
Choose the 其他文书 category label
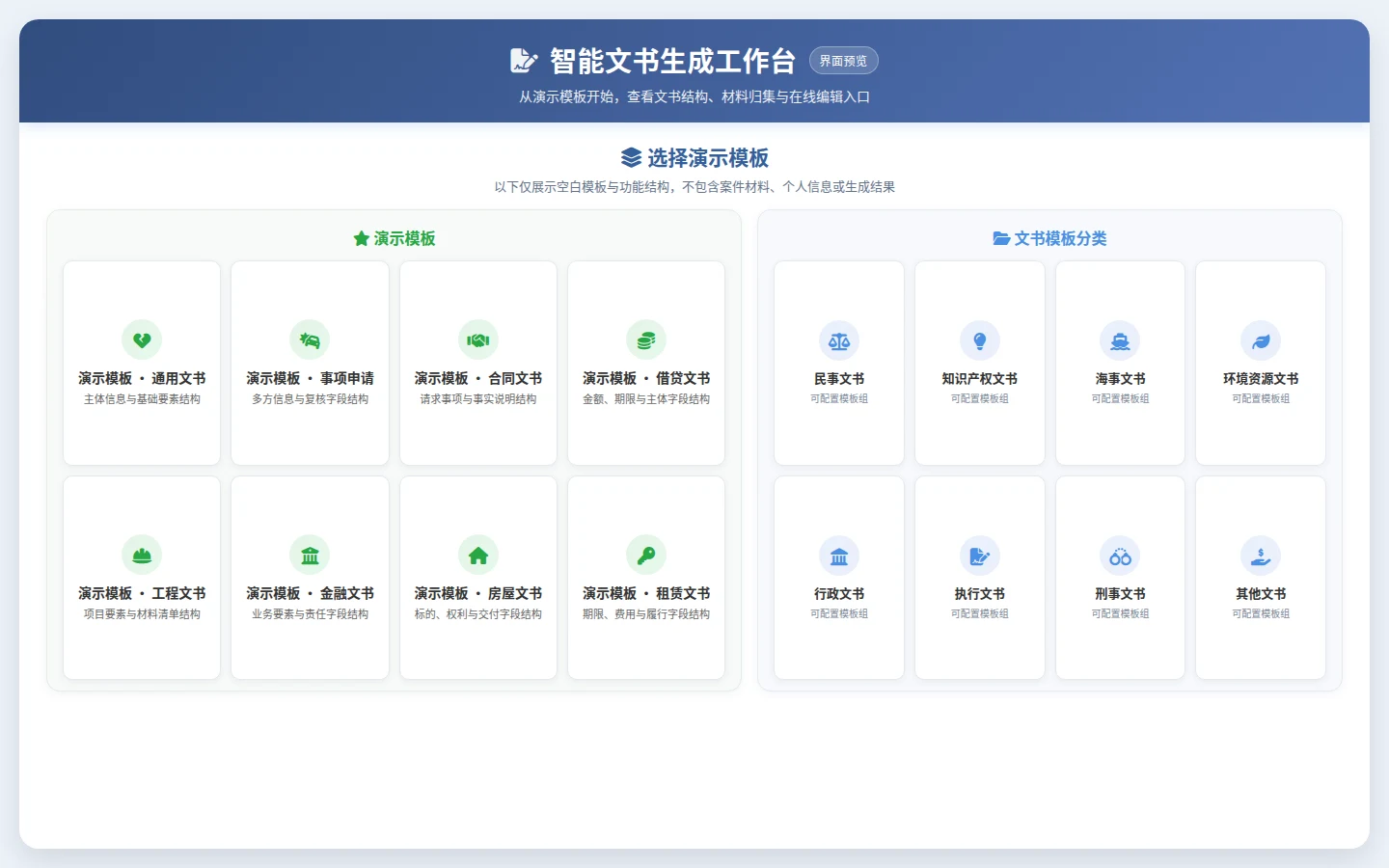(x=1261, y=594)
